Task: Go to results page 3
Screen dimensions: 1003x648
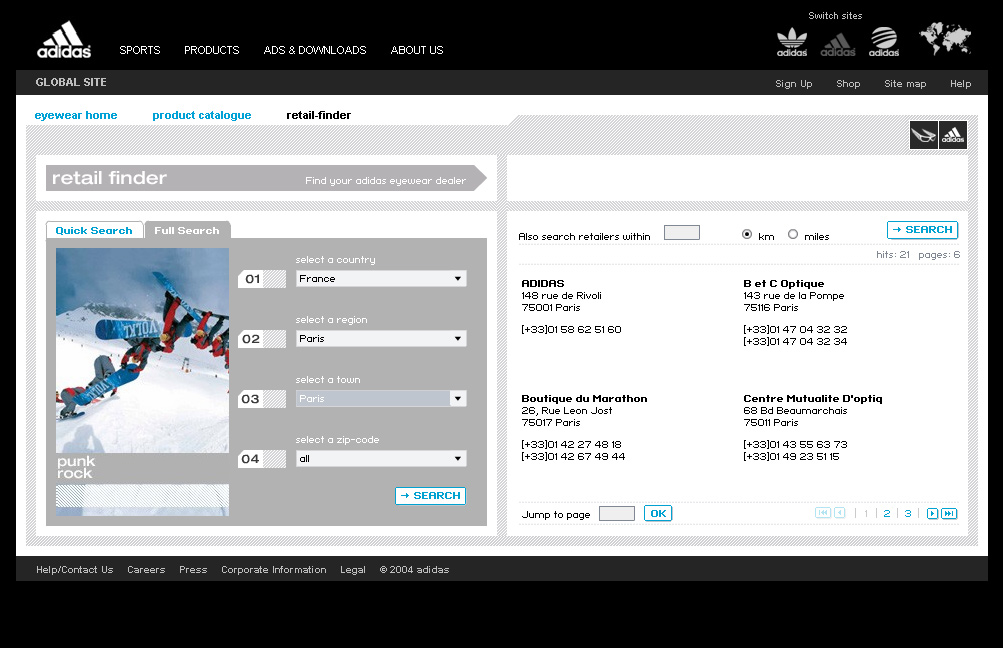Action: [x=907, y=513]
